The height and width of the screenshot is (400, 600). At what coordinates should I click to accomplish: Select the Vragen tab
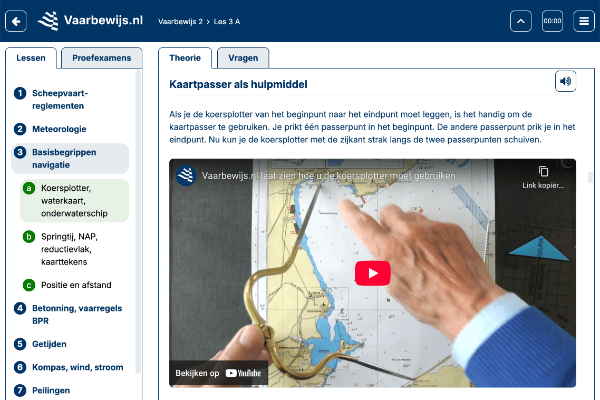point(243,58)
